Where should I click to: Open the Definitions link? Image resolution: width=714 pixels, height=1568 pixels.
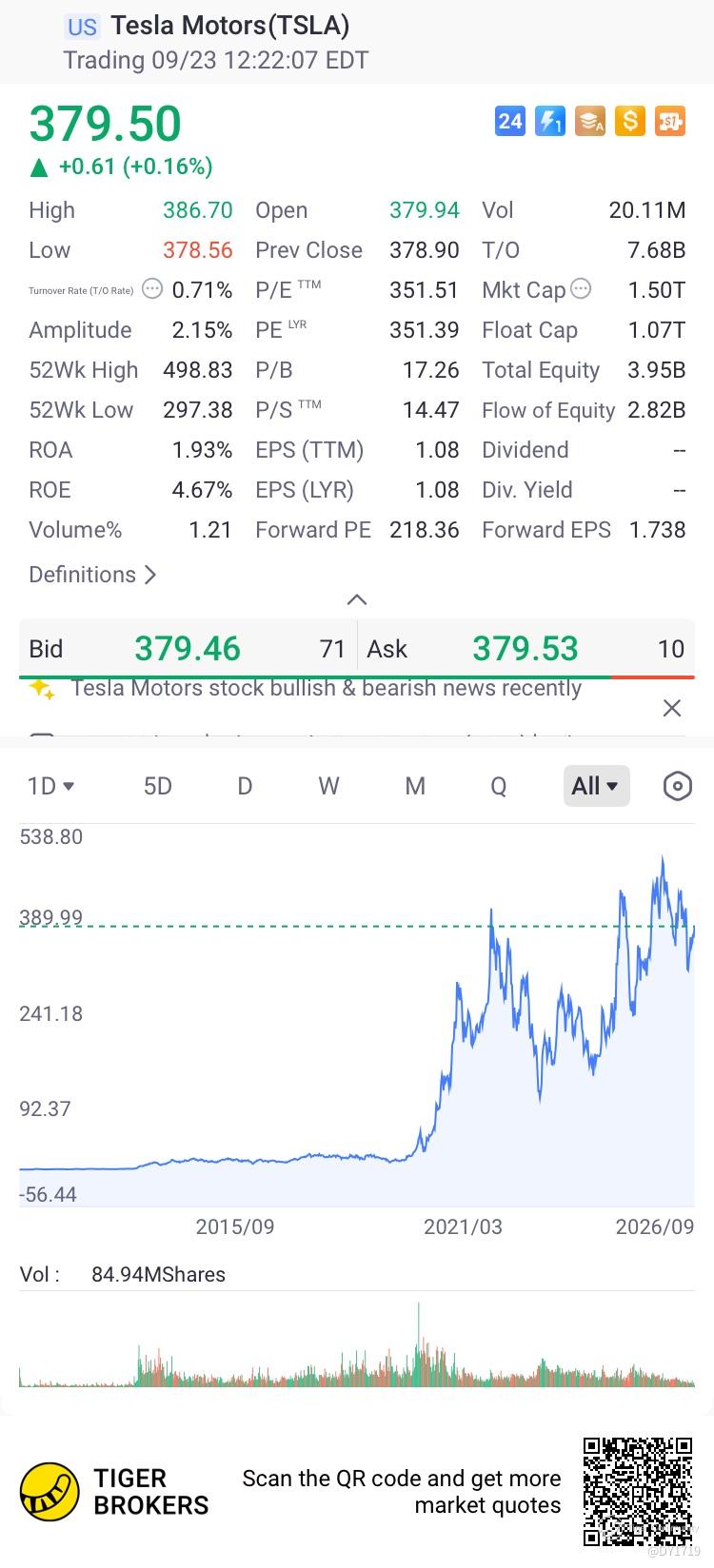click(92, 575)
